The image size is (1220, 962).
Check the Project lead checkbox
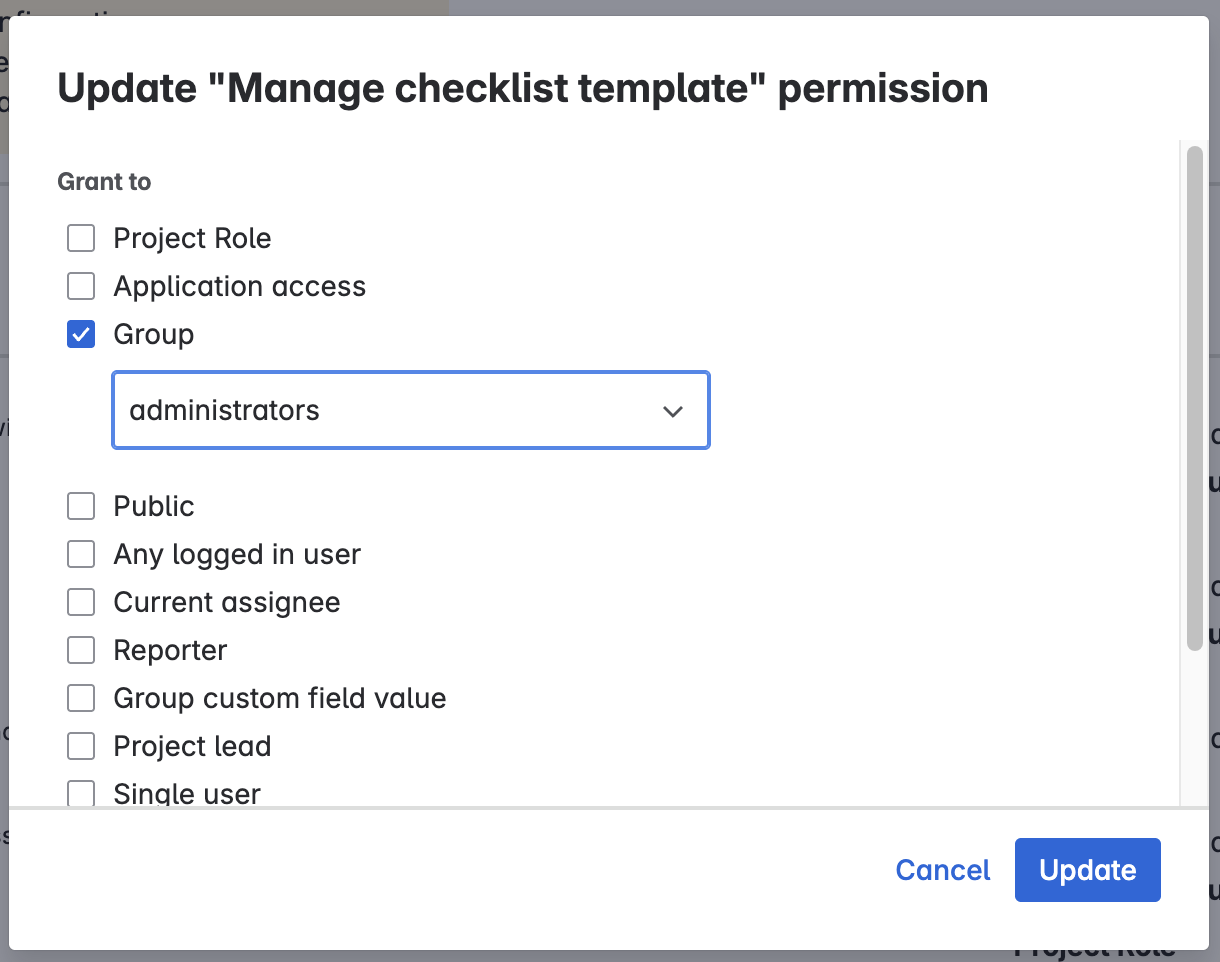click(x=81, y=746)
